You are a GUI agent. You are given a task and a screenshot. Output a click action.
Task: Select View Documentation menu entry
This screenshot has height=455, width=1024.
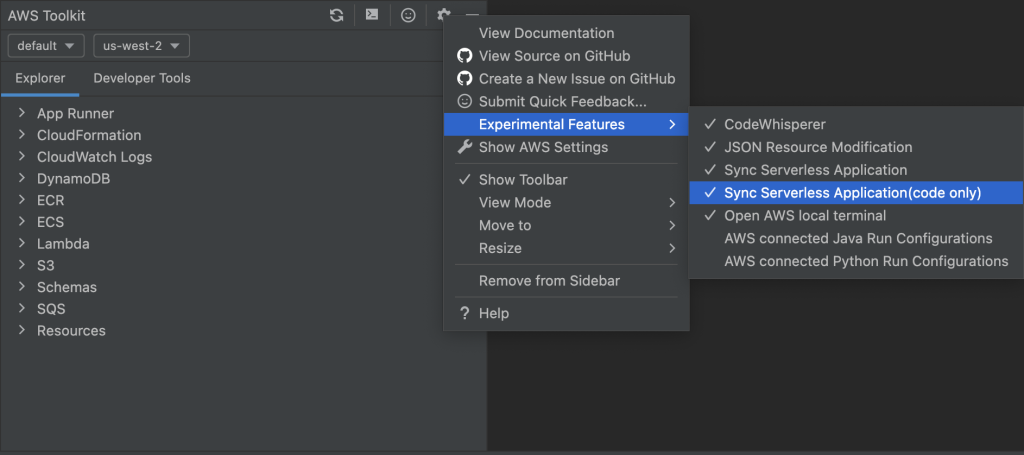(x=566, y=33)
